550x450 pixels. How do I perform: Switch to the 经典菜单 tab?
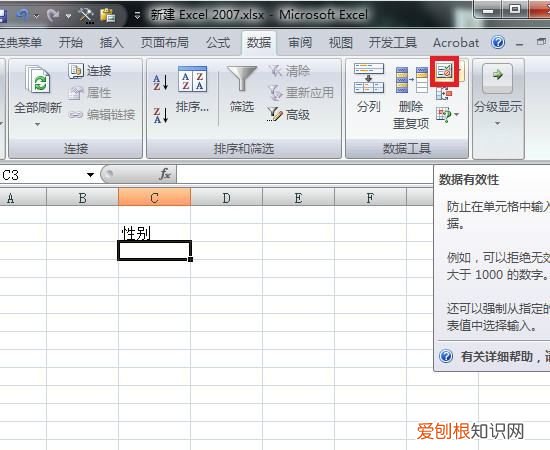click(x=21, y=42)
